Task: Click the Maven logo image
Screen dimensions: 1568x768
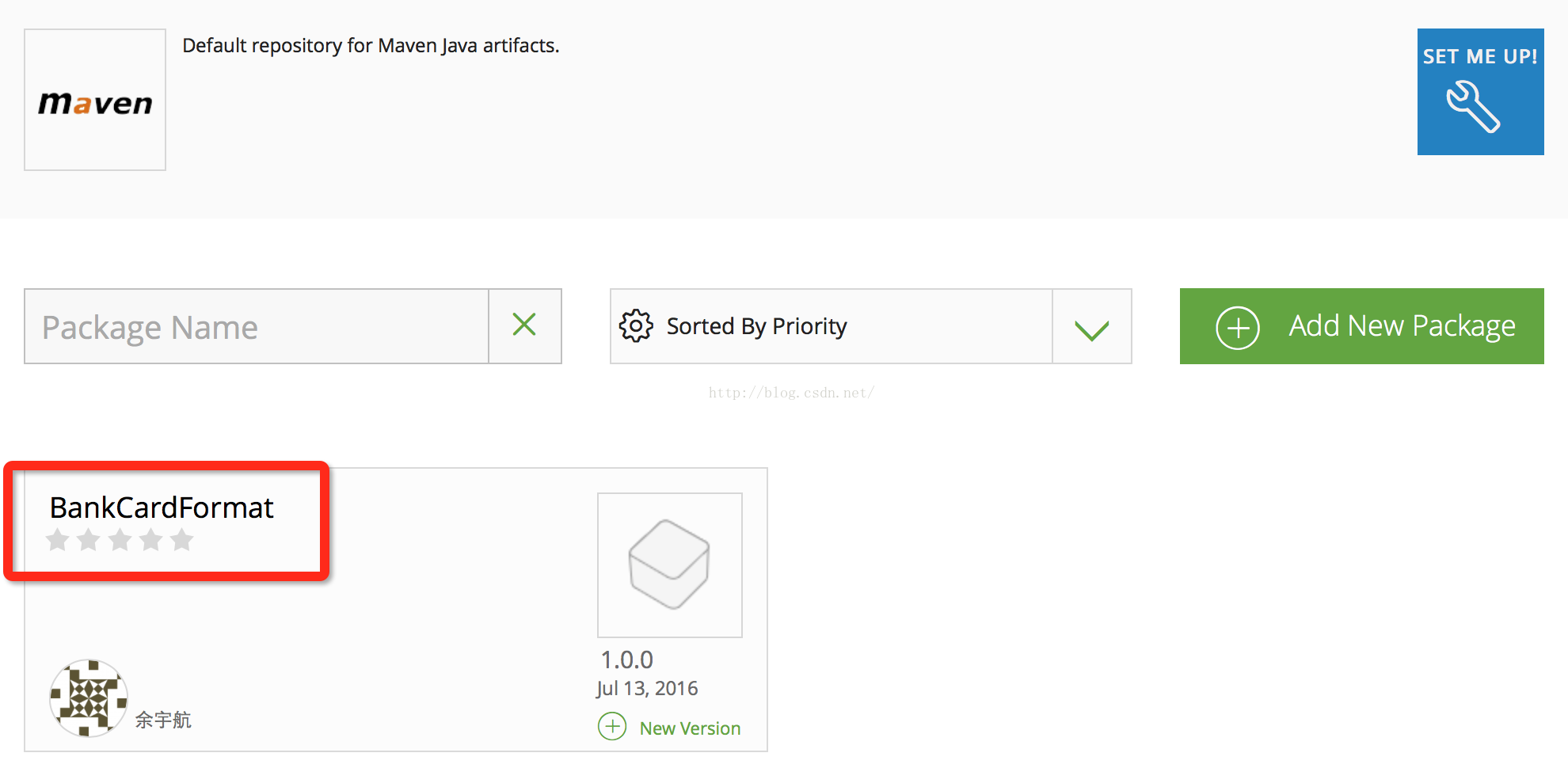Action: (x=95, y=101)
